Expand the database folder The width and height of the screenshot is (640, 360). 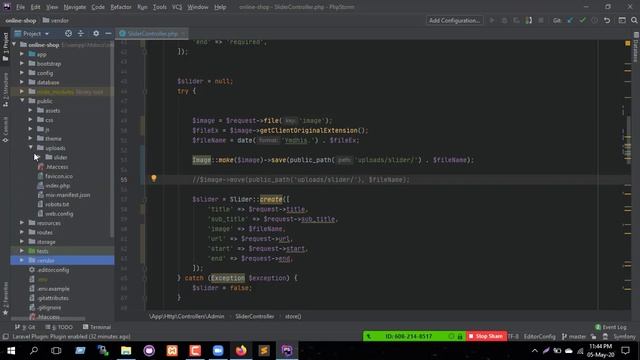(x=22, y=82)
